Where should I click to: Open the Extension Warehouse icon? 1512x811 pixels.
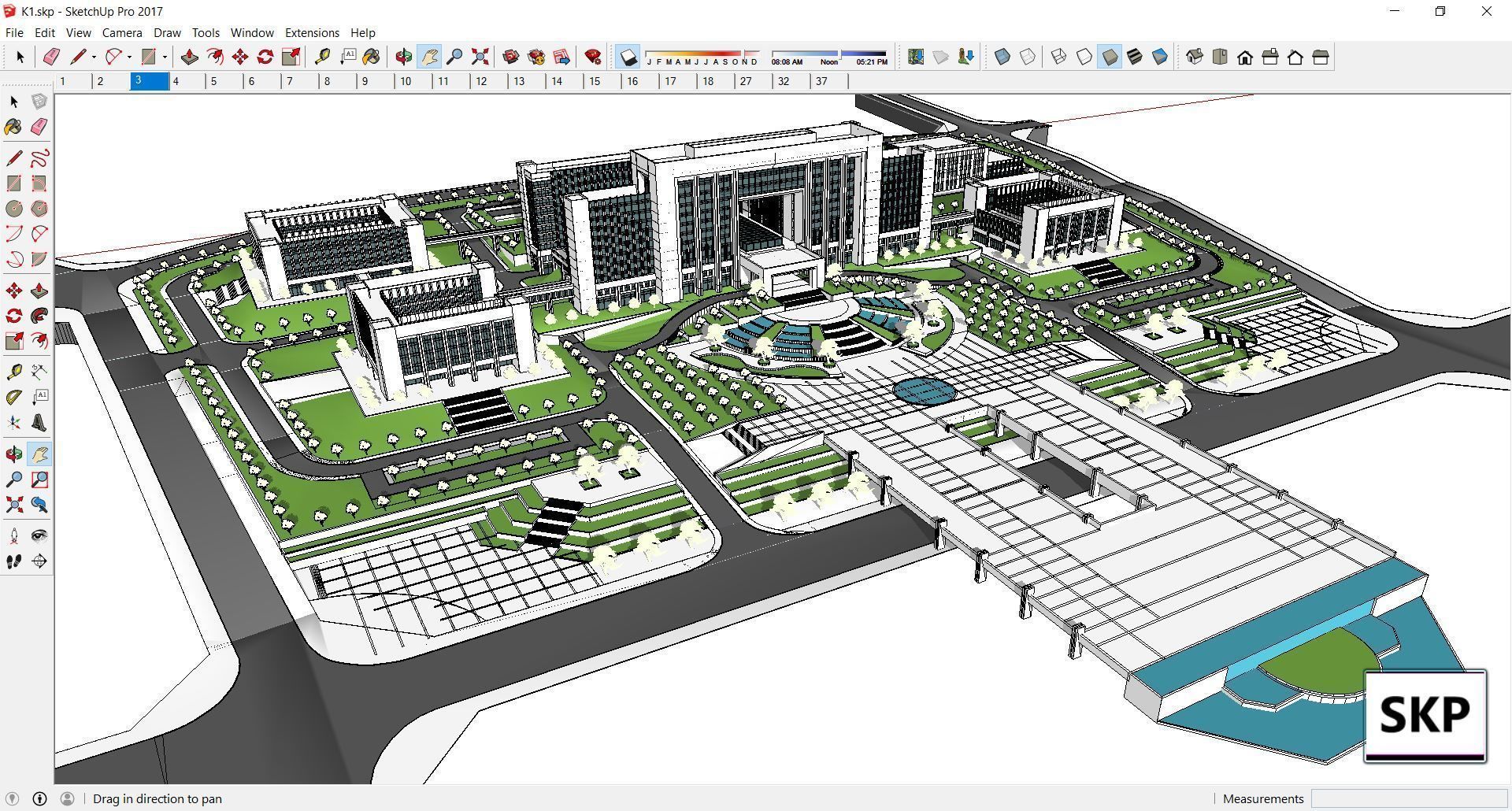coord(536,57)
